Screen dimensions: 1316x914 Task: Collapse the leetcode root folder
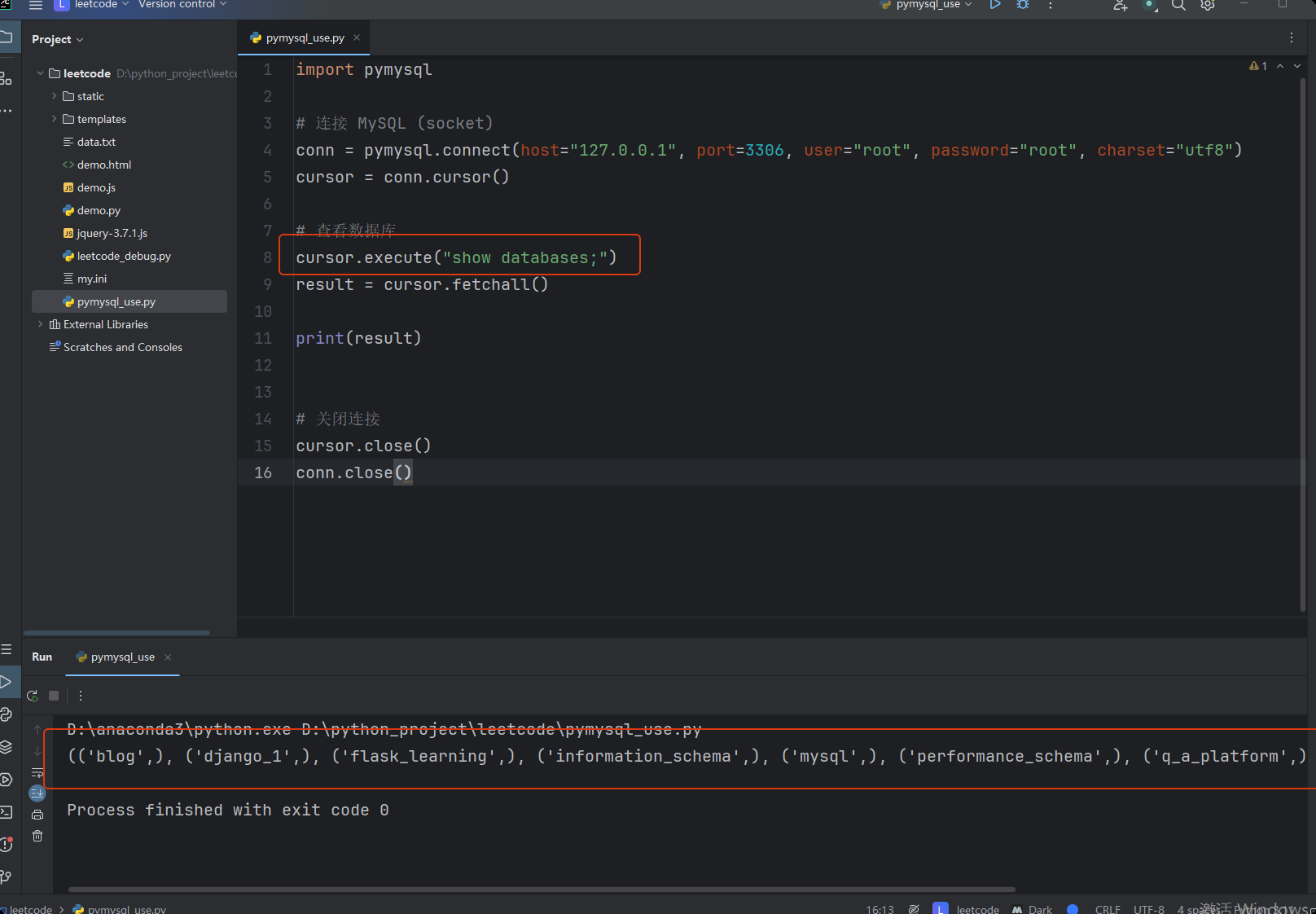tap(41, 73)
